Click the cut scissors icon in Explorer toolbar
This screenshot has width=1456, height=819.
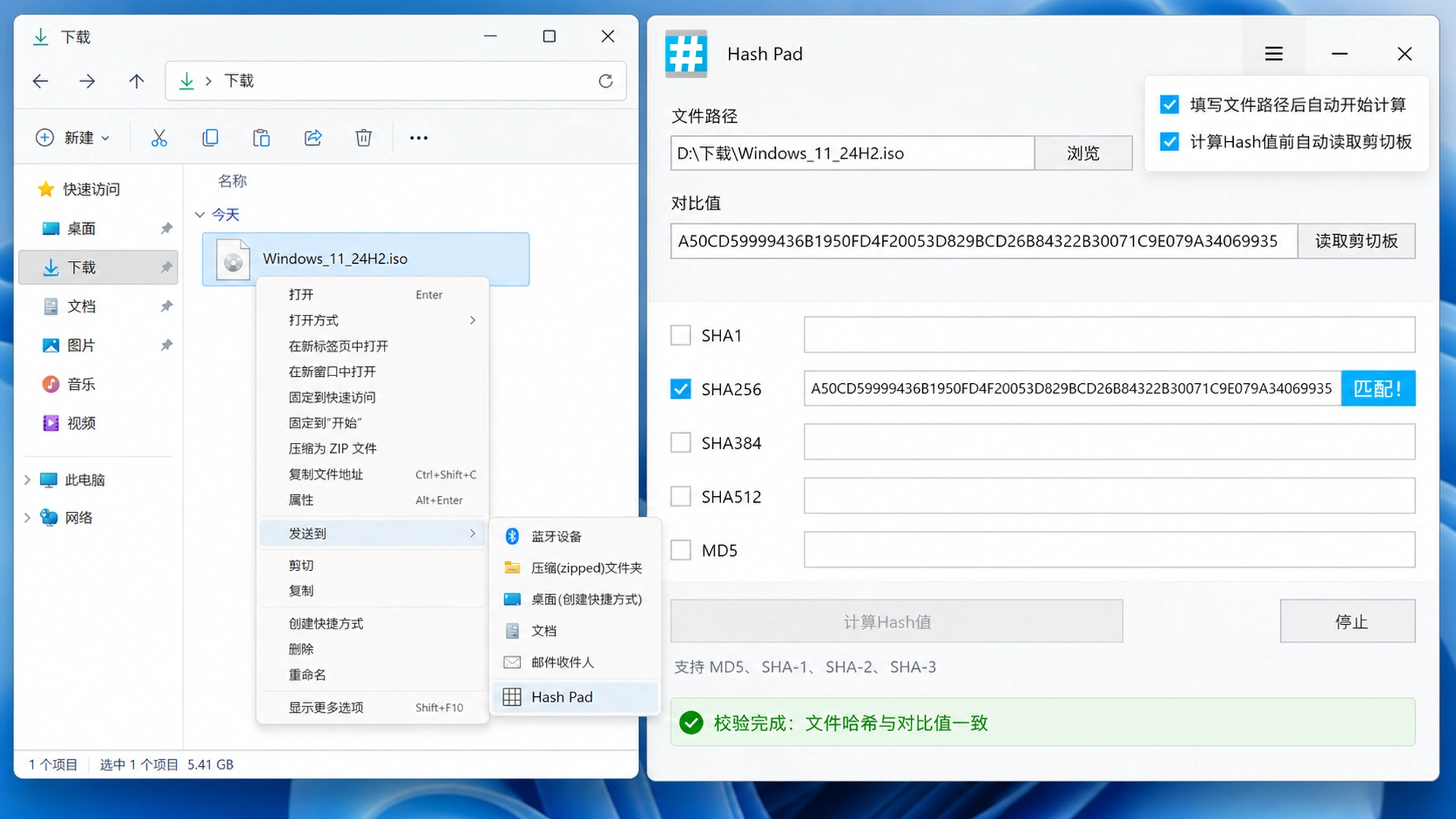coord(158,138)
